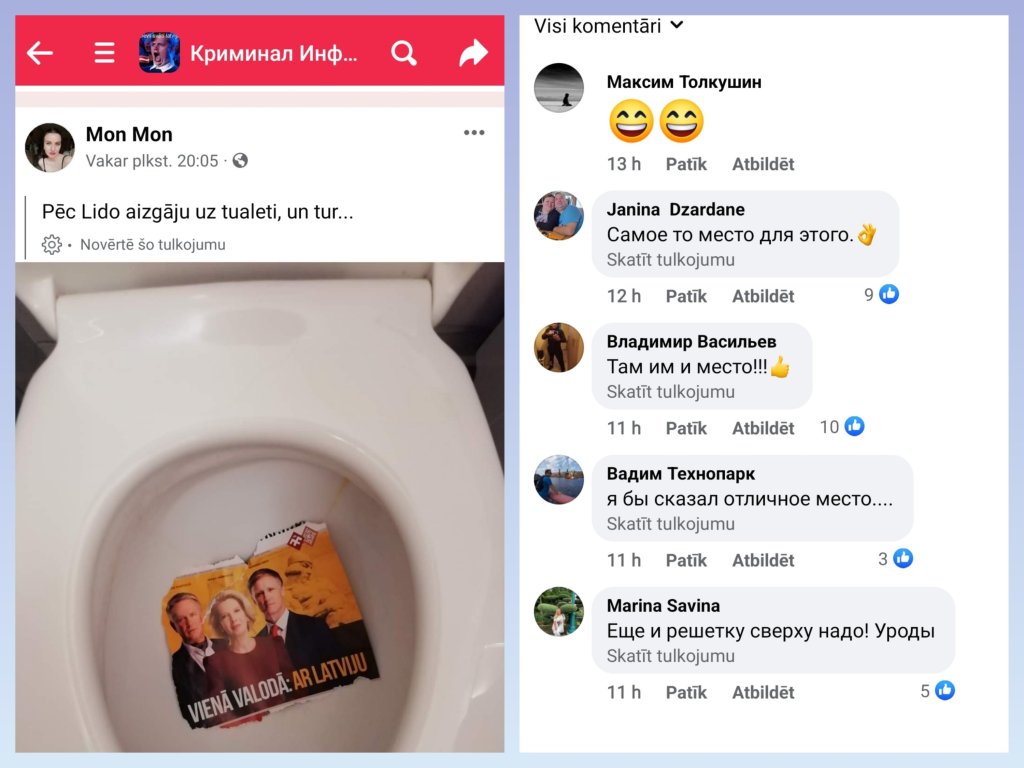The image size is (1024, 768).
Task: Click the Novērtē šo tulkojumu link
Action: pos(153,244)
